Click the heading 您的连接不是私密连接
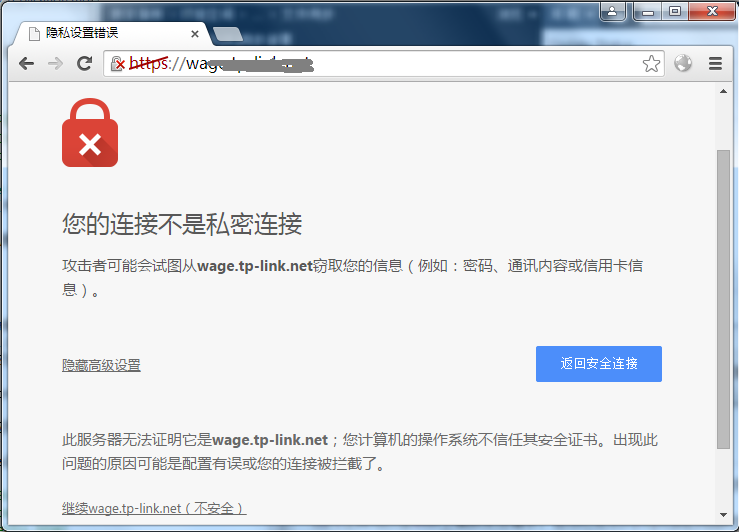739x532 pixels. 182,224
